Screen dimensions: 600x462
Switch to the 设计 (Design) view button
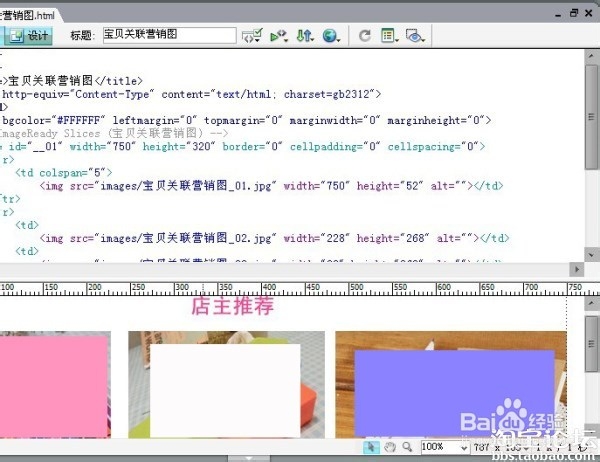pos(28,36)
